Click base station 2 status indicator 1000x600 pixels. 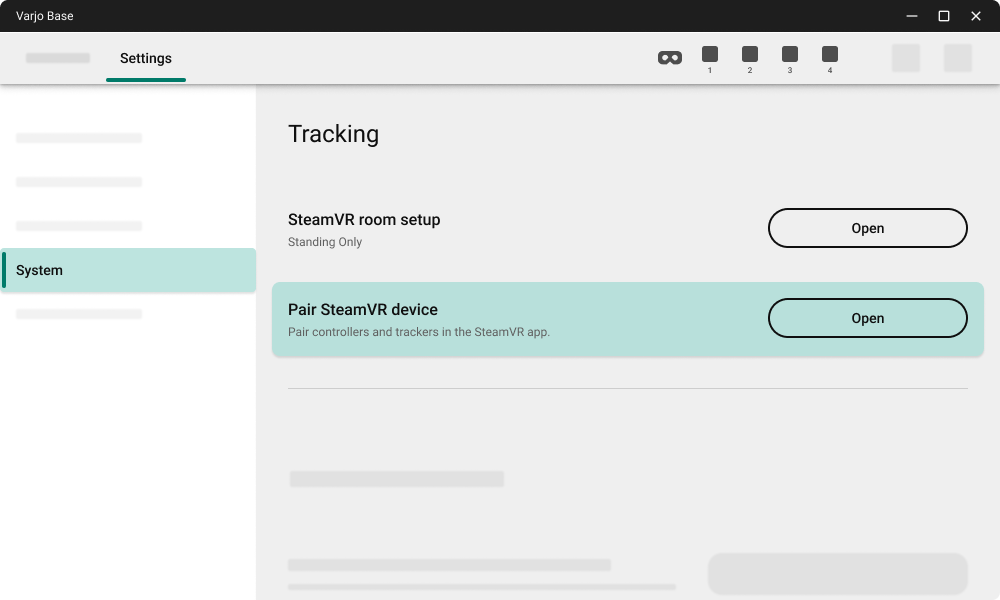point(750,52)
